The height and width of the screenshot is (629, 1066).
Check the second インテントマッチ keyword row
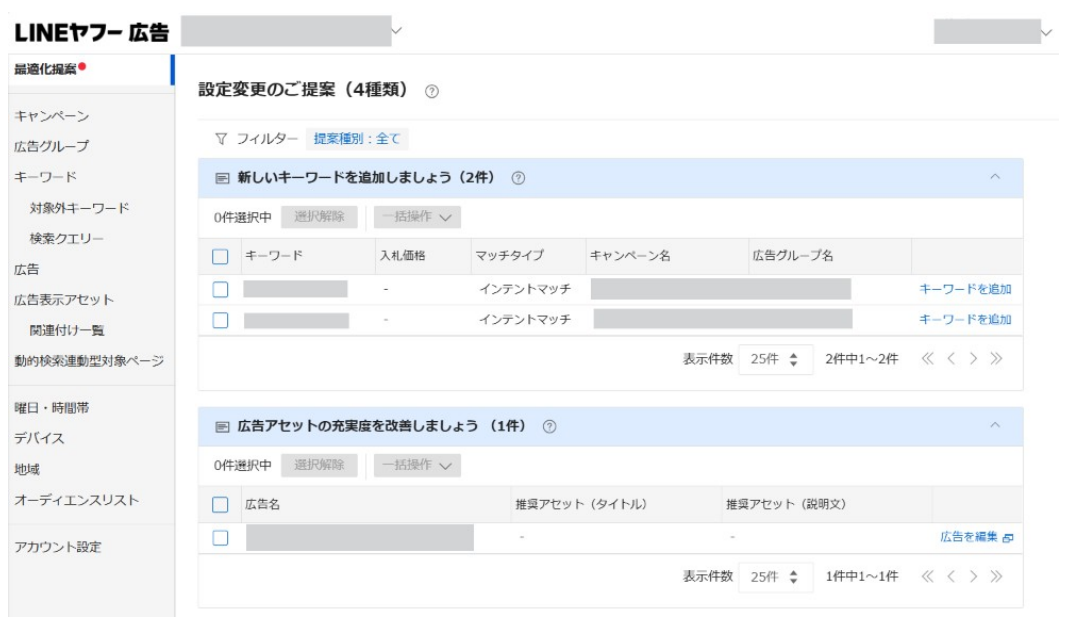tap(220, 320)
